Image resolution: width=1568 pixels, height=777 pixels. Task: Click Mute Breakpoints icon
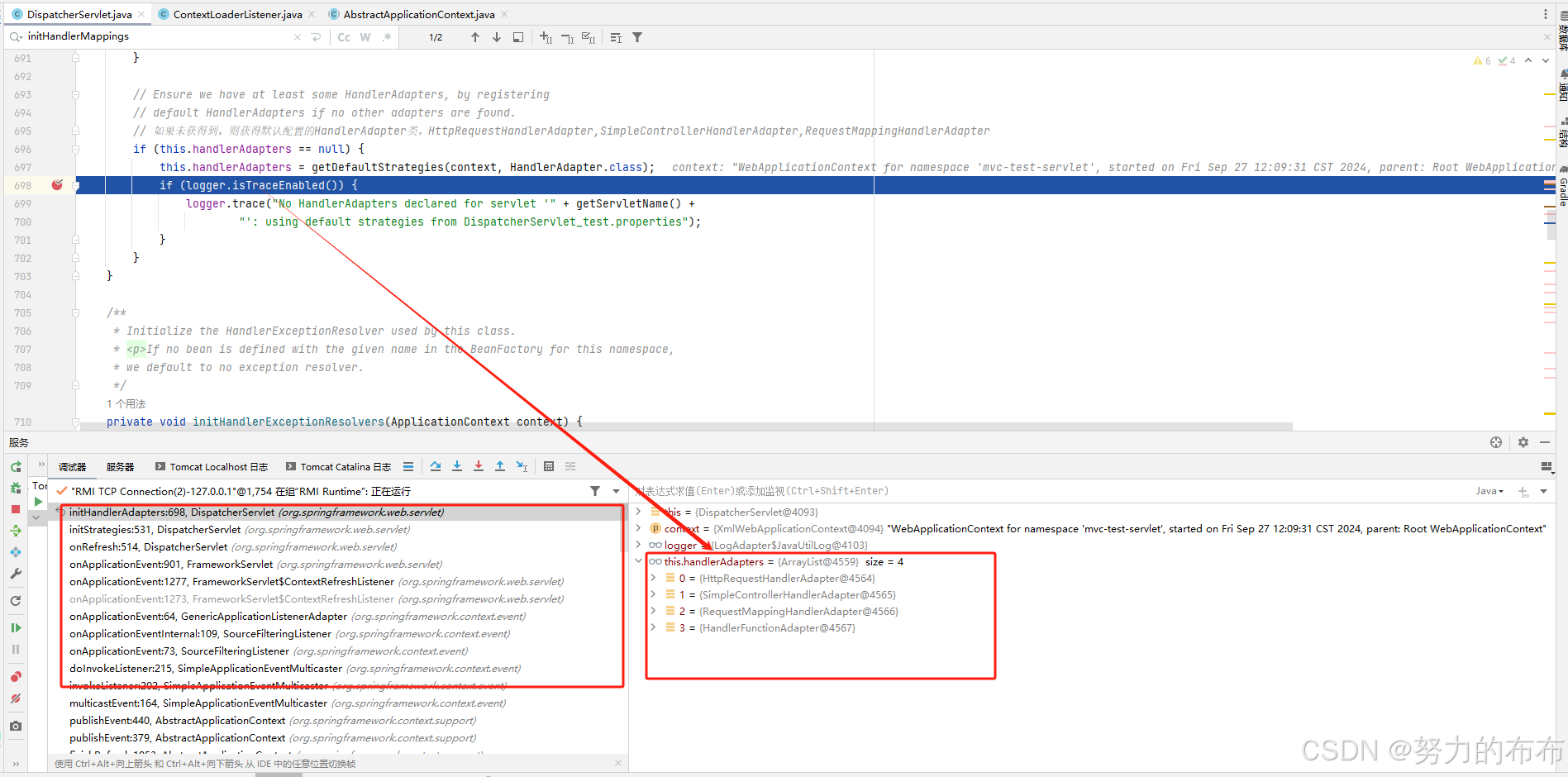[x=16, y=698]
